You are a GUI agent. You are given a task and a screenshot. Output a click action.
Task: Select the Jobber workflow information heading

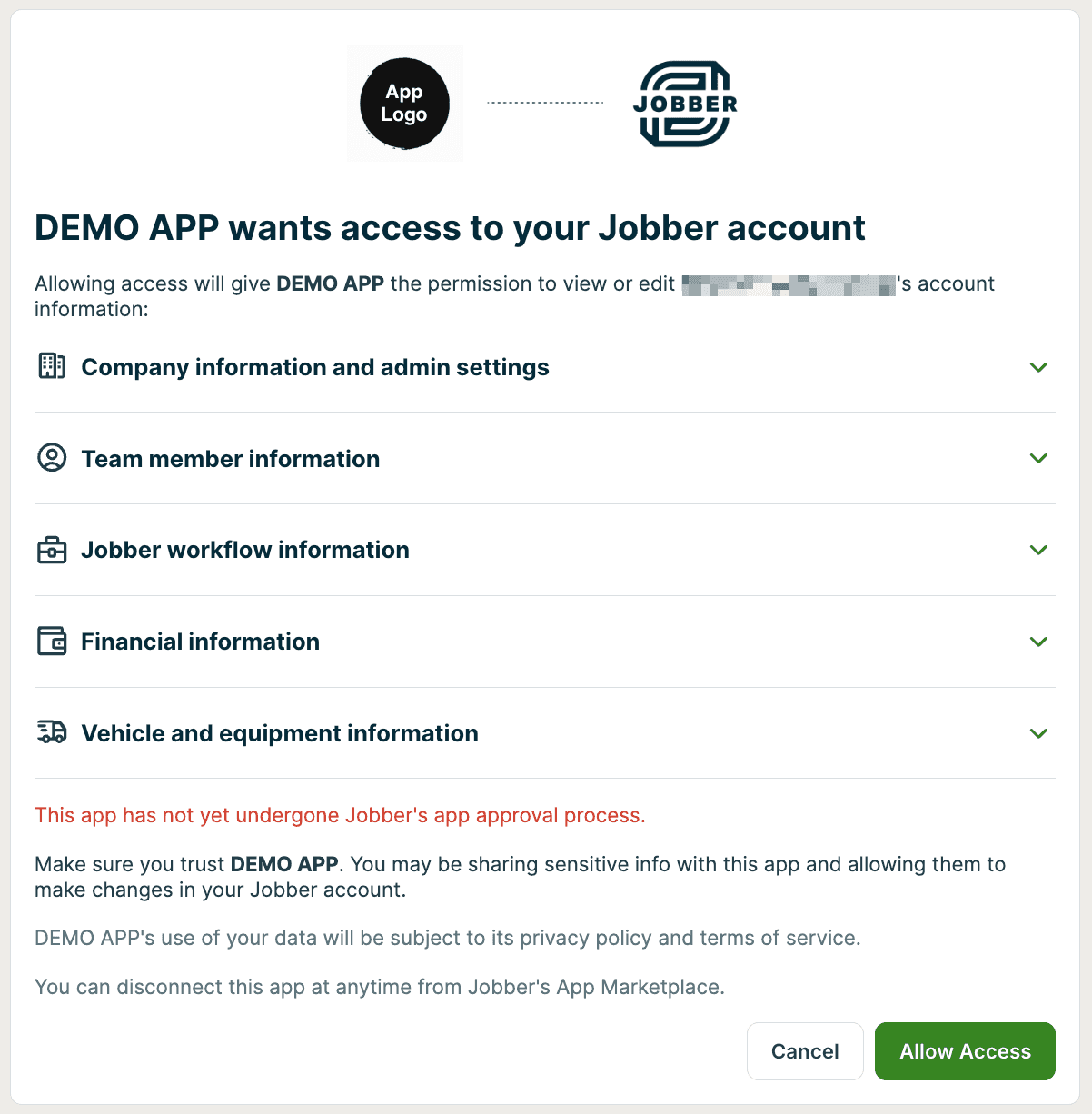coord(244,550)
